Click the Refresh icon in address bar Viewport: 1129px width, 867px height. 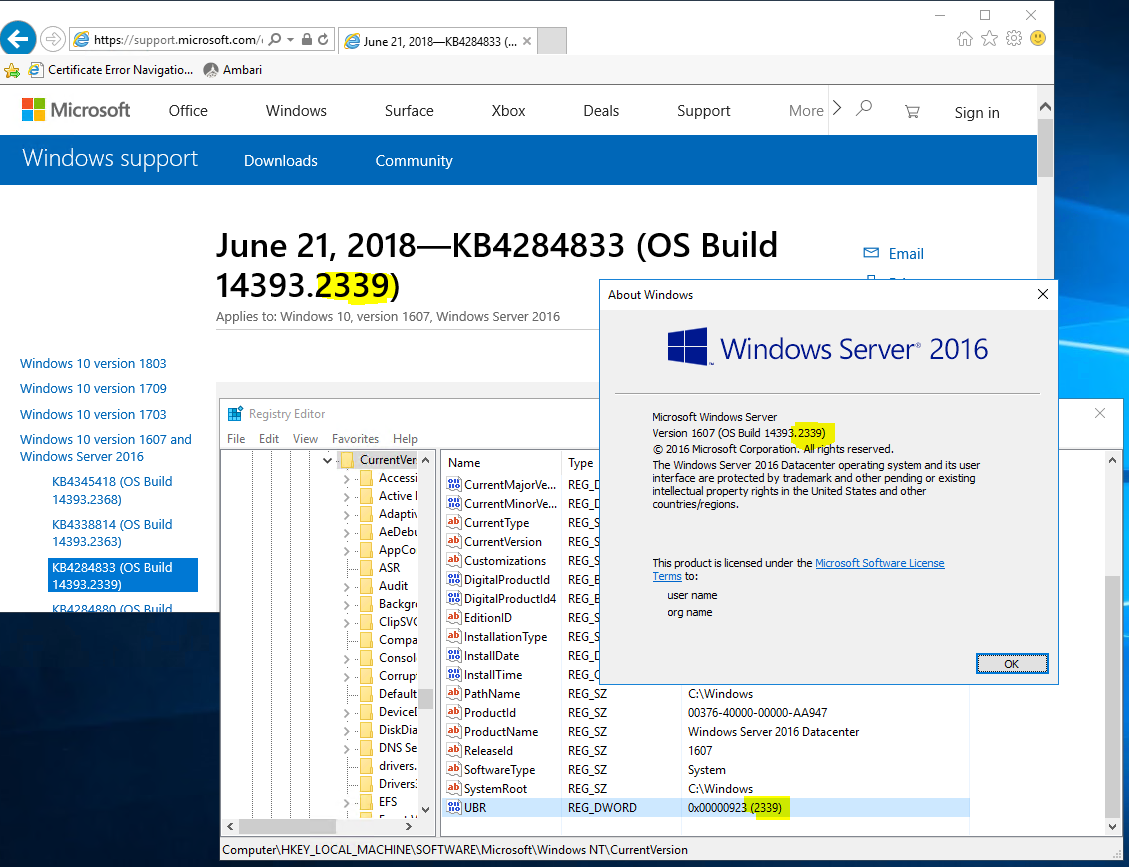tap(323, 40)
